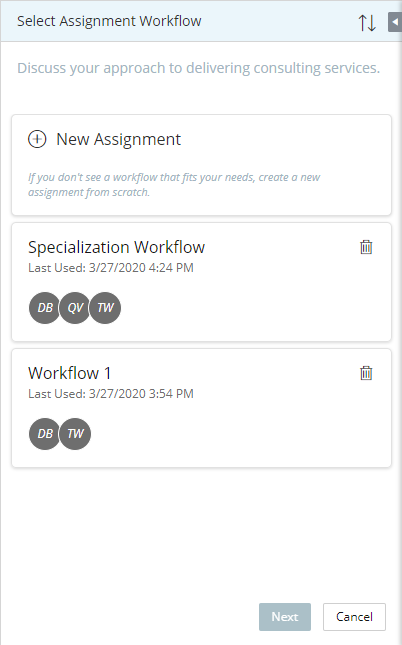Click the New Assignment italic description text
Viewport: 402px width, 645px height.
174,185
